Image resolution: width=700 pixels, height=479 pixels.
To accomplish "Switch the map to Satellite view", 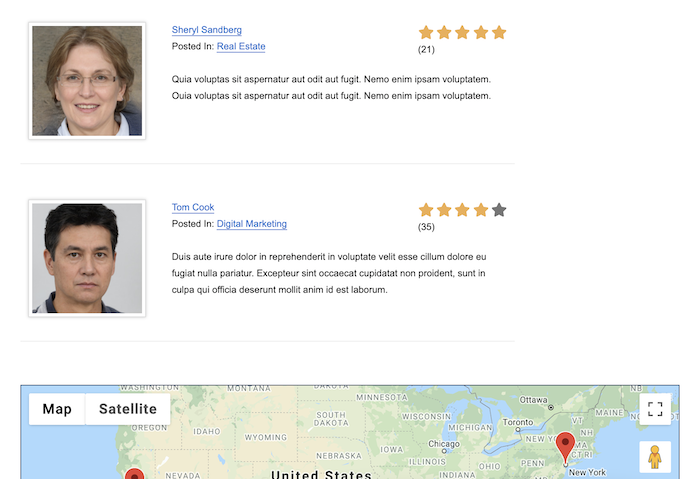I will [127, 409].
